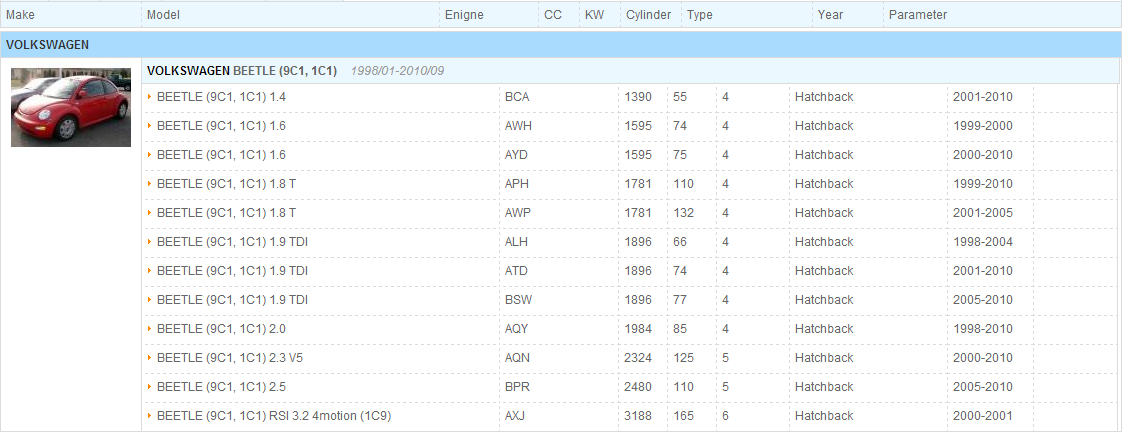Open the red Beetle car thumbnail
The width and height of the screenshot is (1124, 435).
71,107
